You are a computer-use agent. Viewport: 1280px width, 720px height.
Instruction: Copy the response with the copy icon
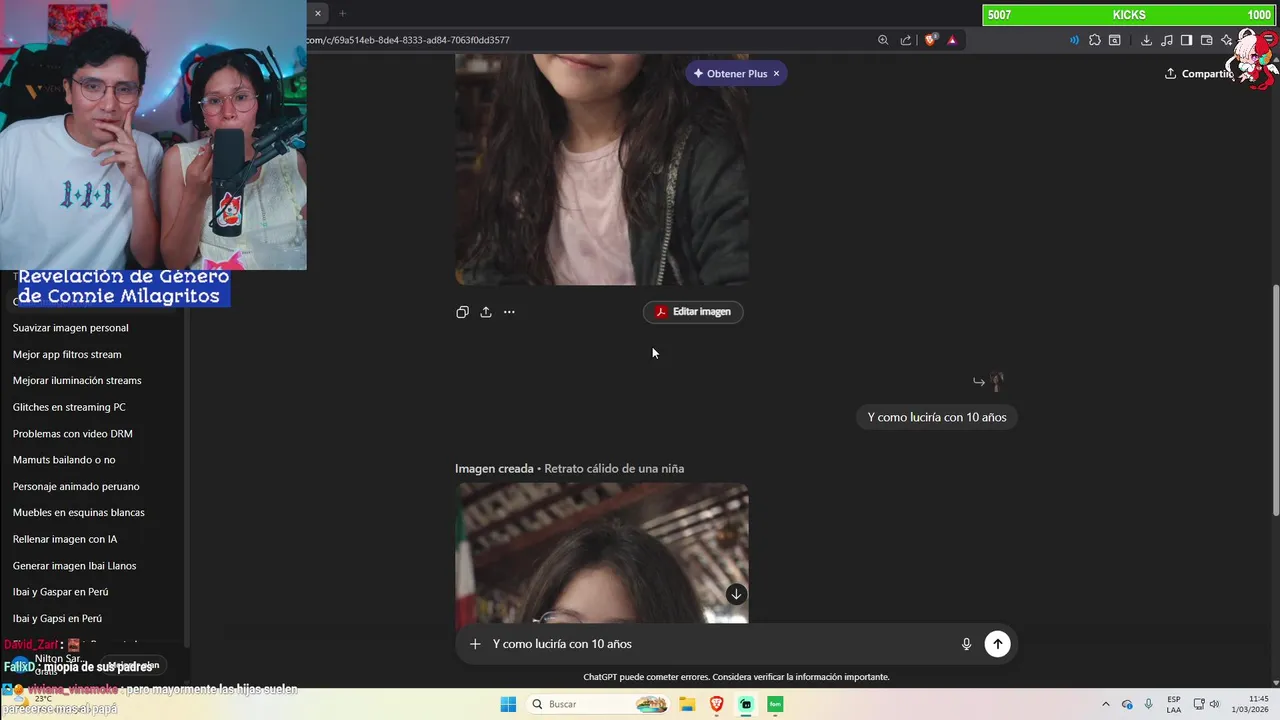coord(462,312)
